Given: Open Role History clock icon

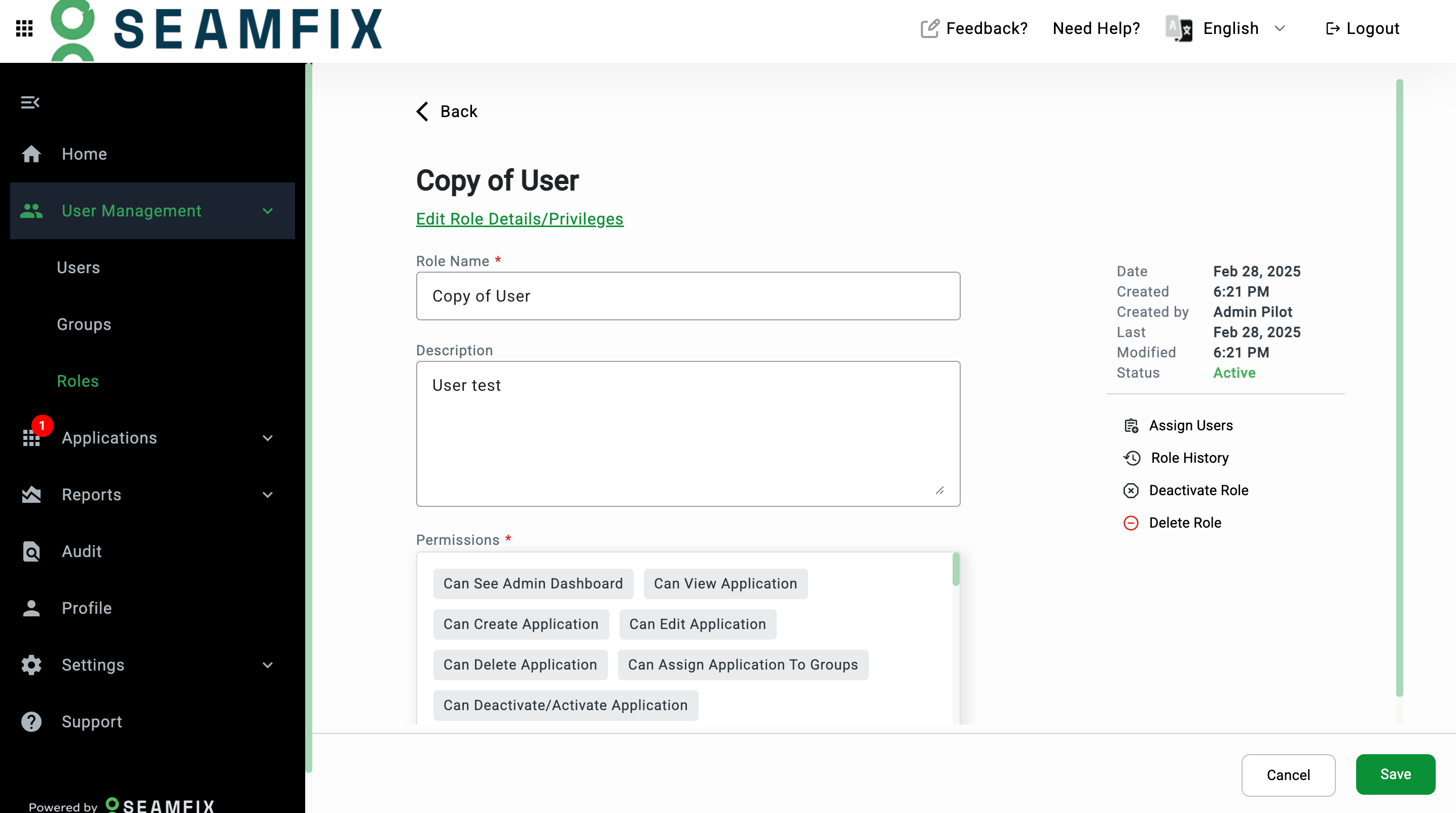Looking at the screenshot, I should pos(1132,458).
